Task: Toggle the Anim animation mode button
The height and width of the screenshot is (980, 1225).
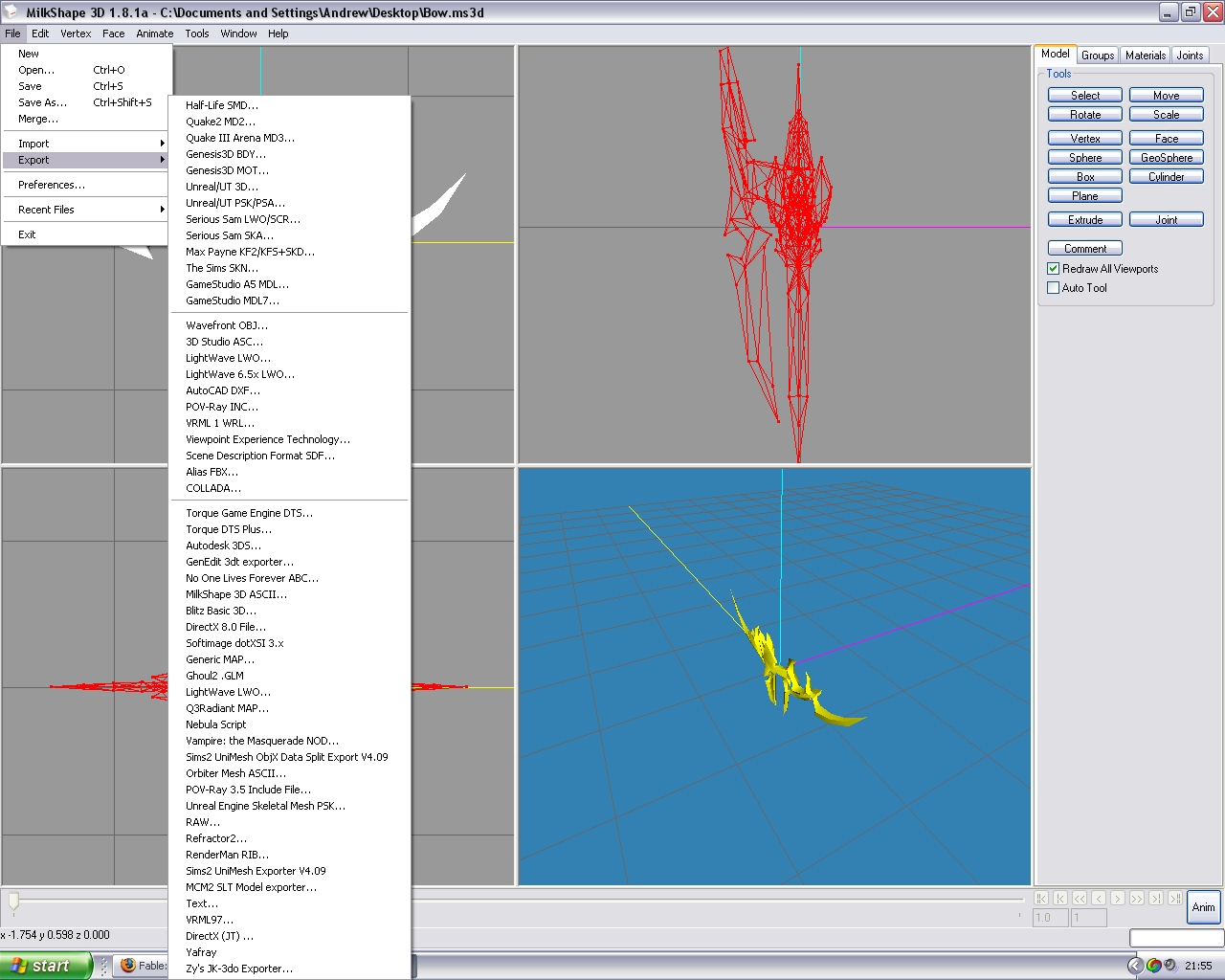Action: coord(1203,907)
